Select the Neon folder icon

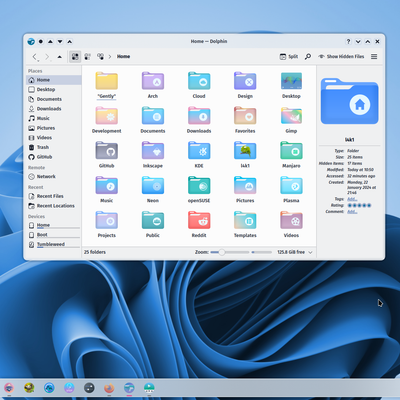coord(153,185)
